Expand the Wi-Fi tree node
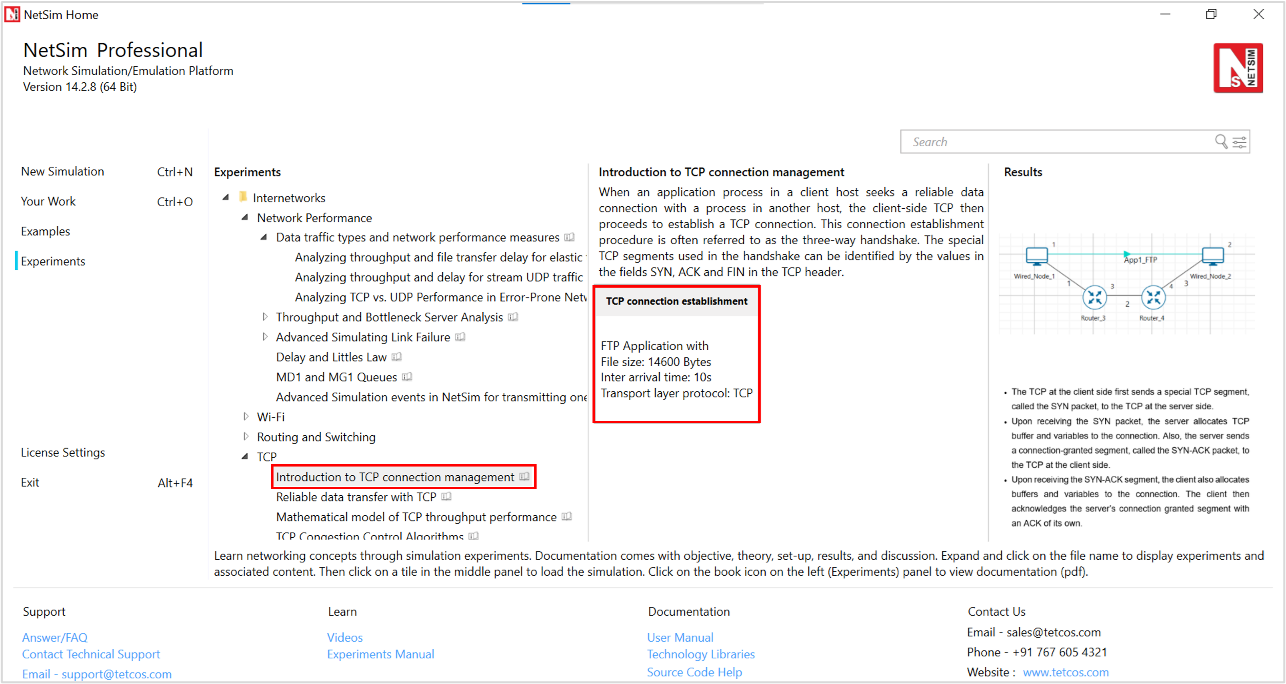Screen dimensions: 1286x684 click(x=246, y=417)
